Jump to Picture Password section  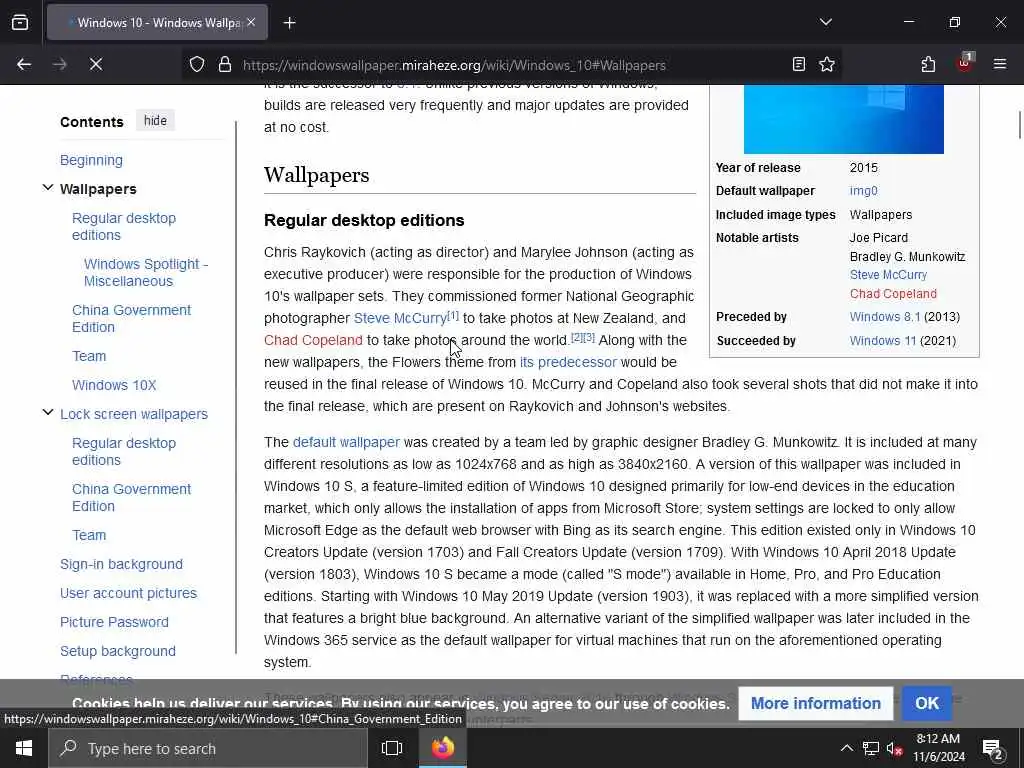114,622
